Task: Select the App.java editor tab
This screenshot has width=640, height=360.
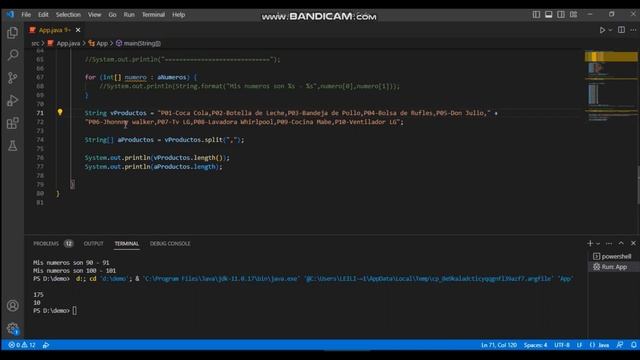Action: click(53, 30)
